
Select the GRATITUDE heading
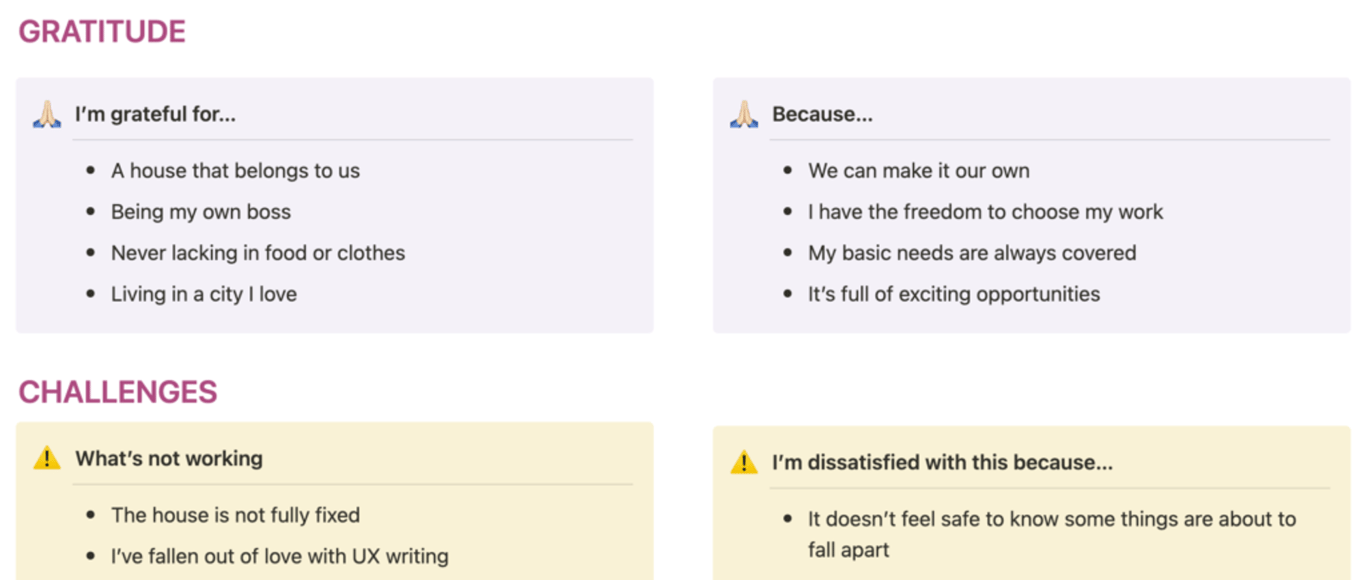point(102,32)
